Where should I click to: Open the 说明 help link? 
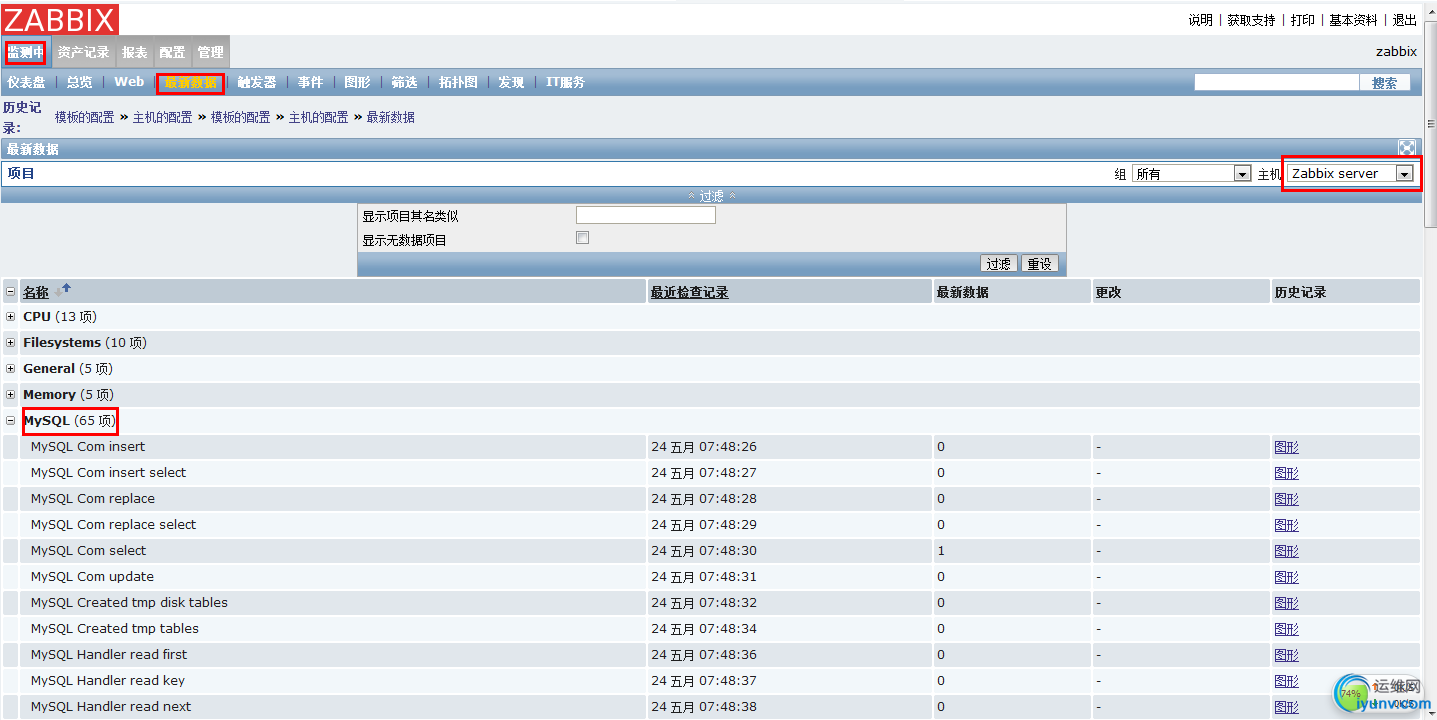point(1200,20)
